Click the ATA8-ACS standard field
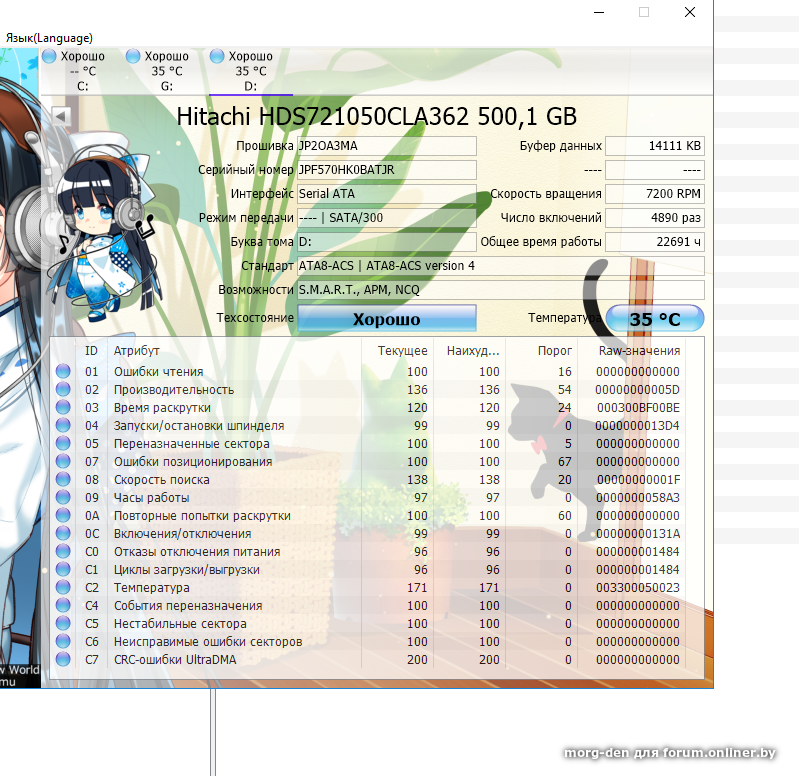This screenshot has width=799, height=776. pyautogui.click(x=501, y=265)
